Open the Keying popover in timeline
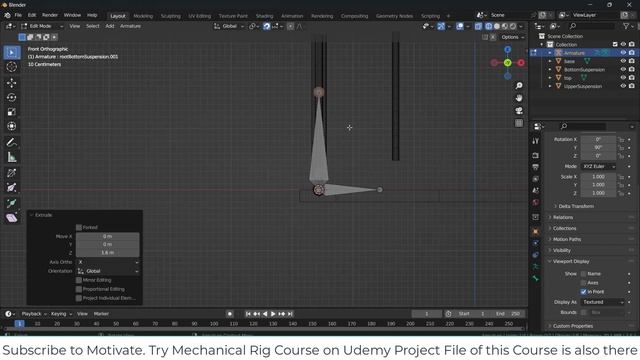 [x=61, y=314]
